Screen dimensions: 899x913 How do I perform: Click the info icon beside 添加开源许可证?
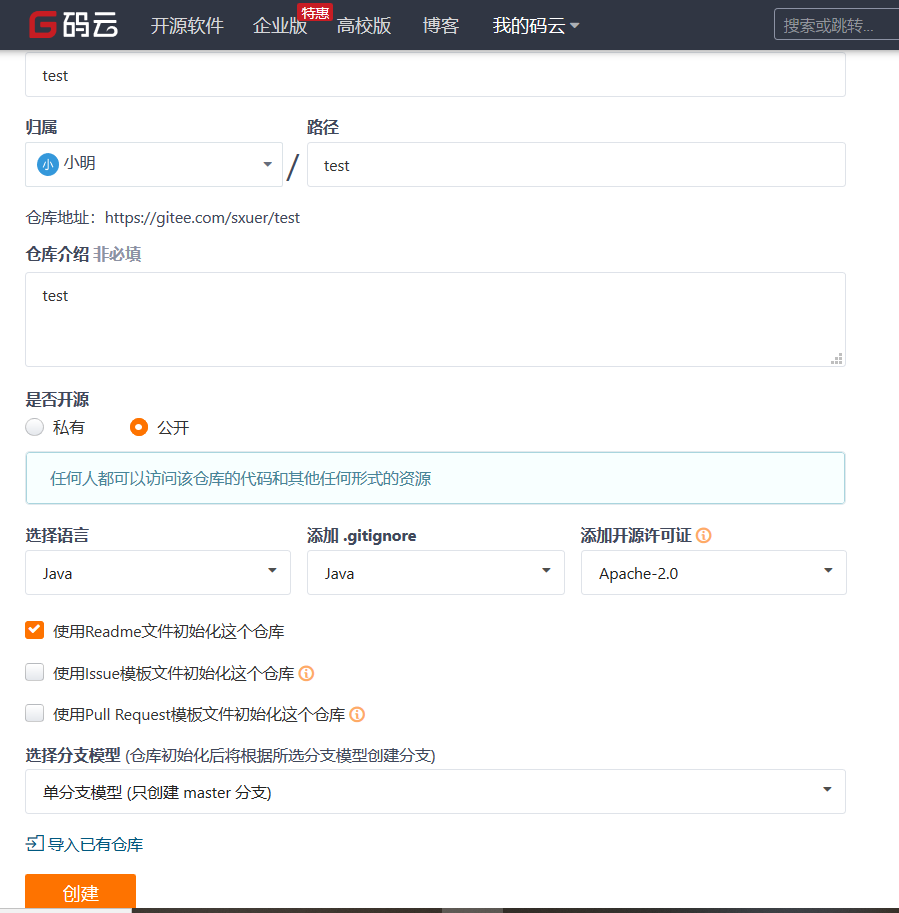(703, 535)
